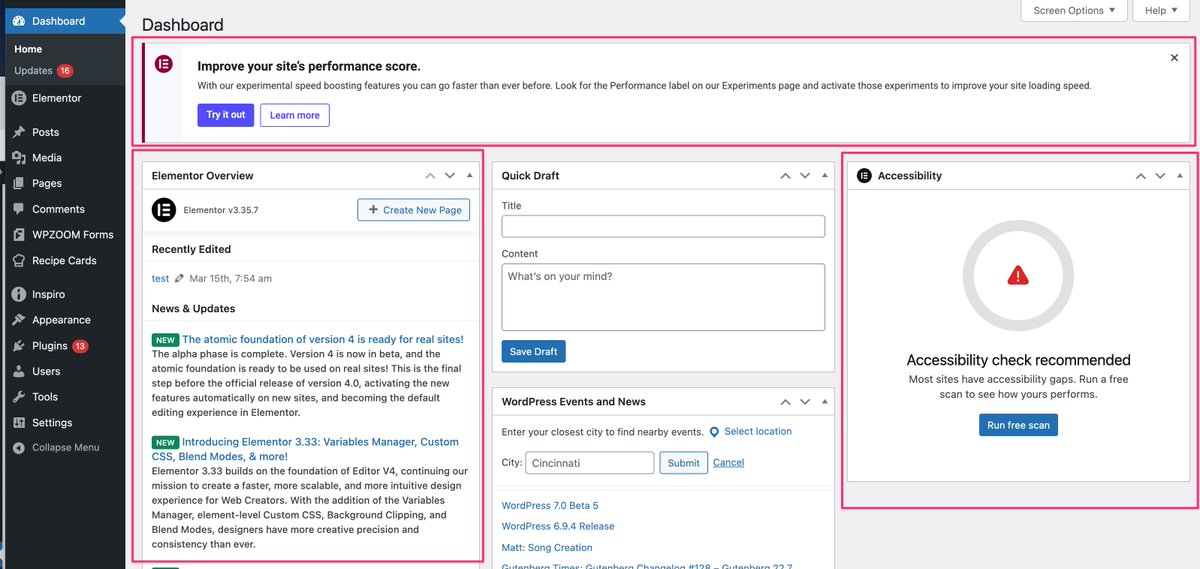Move Accessibility widget down
Image resolution: width=1200 pixels, height=569 pixels.
tap(1160, 176)
